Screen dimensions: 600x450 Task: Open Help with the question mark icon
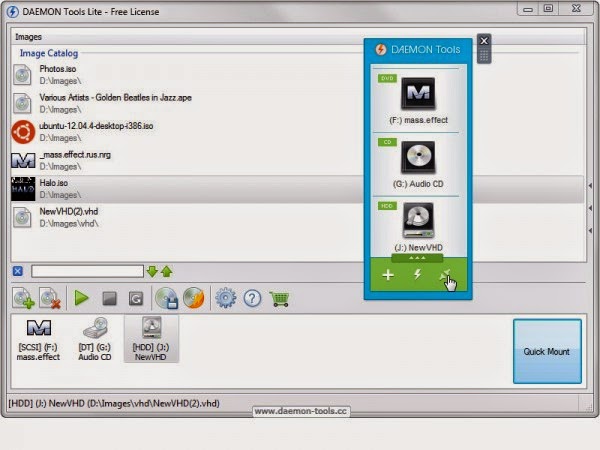(253, 298)
